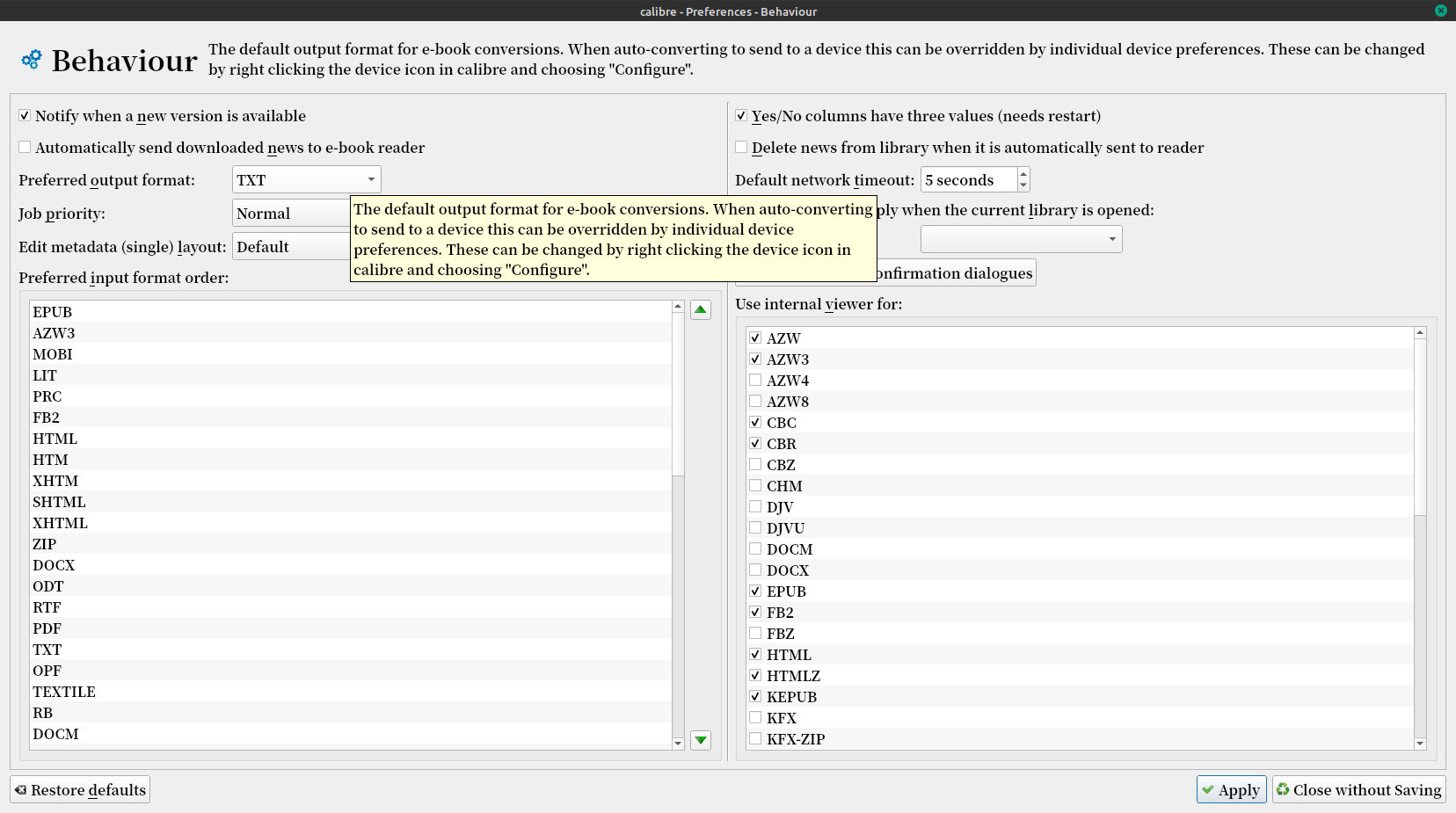Check FBZ in the internal viewer list
The width and height of the screenshot is (1456, 813).
coord(755,634)
